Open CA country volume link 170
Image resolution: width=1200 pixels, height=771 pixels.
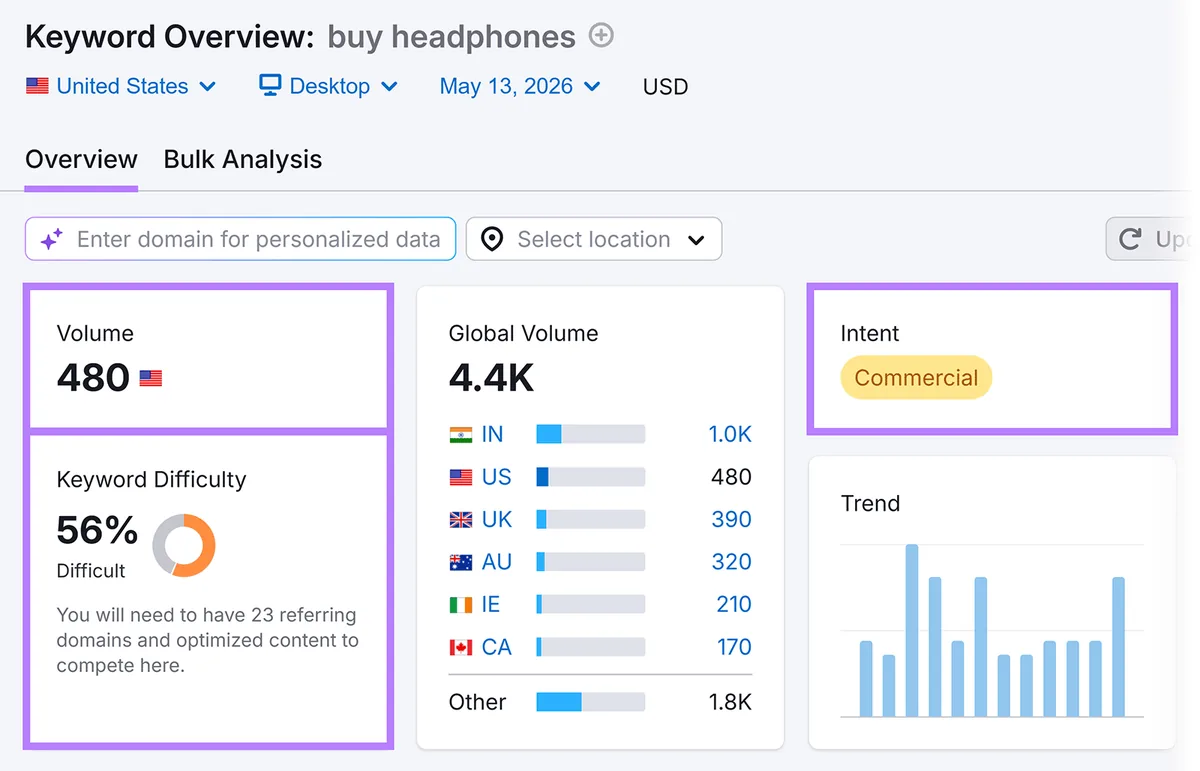(734, 647)
